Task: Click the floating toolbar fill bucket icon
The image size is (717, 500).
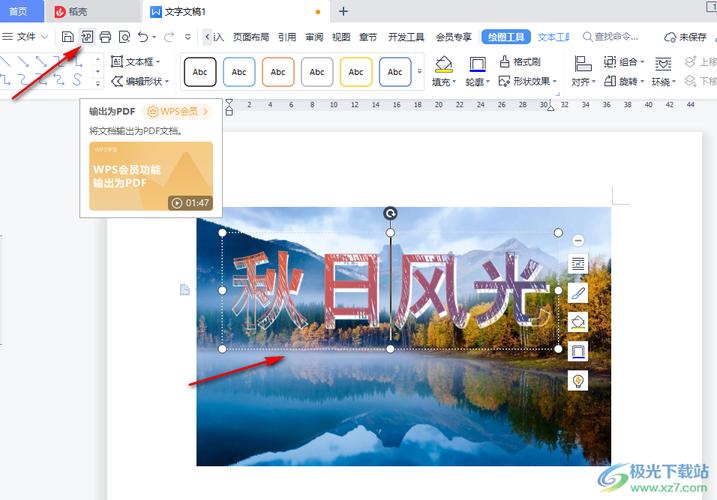Action: tap(578, 322)
